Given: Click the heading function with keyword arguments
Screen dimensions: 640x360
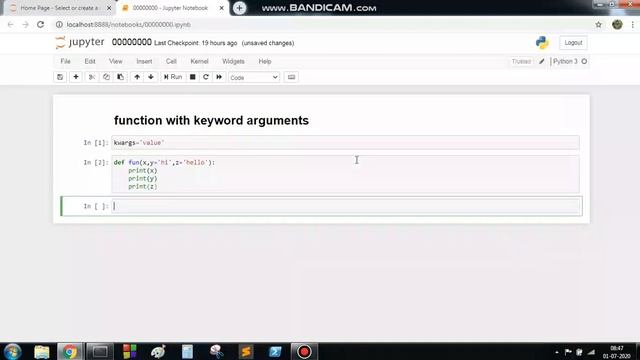Looking at the screenshot, I should point(211,120).
